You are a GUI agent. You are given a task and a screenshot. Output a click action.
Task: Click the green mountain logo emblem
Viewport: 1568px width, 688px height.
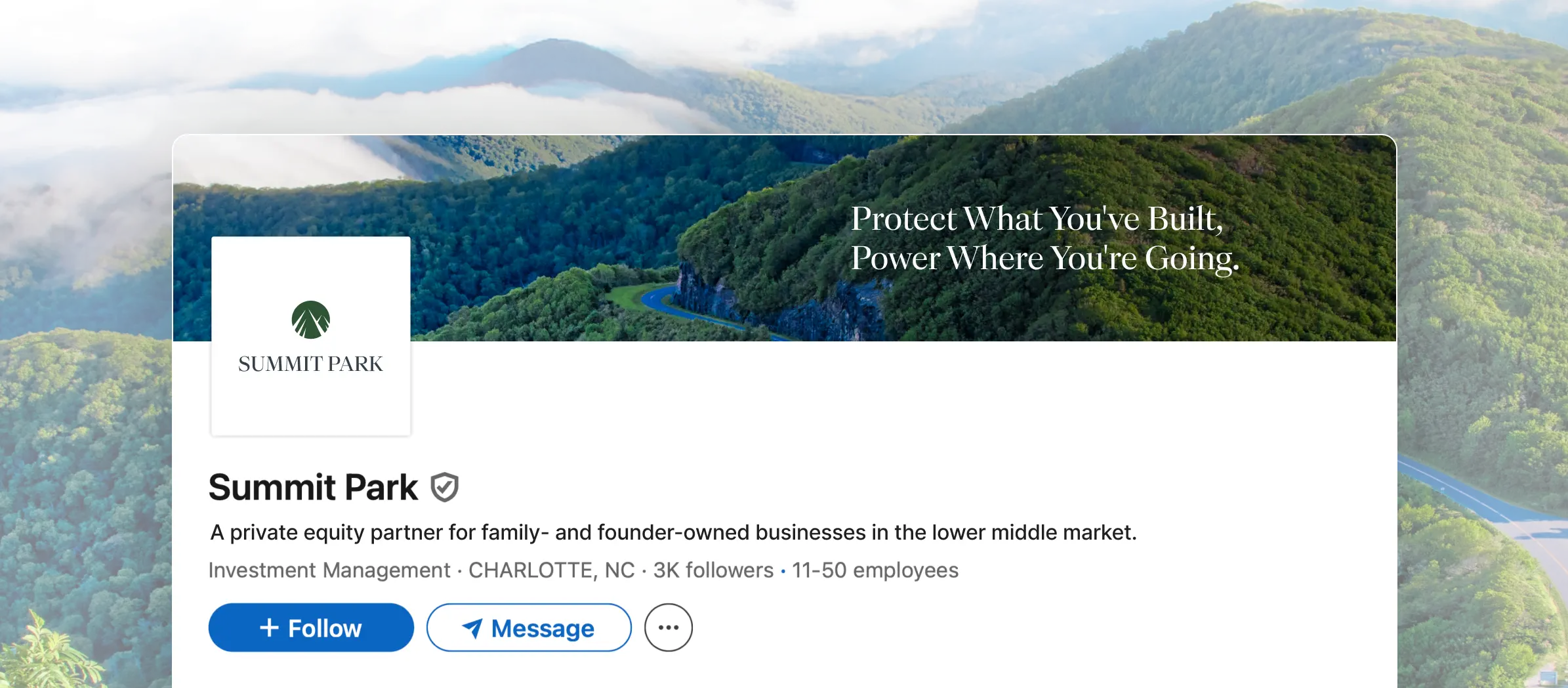coord(310,320)
